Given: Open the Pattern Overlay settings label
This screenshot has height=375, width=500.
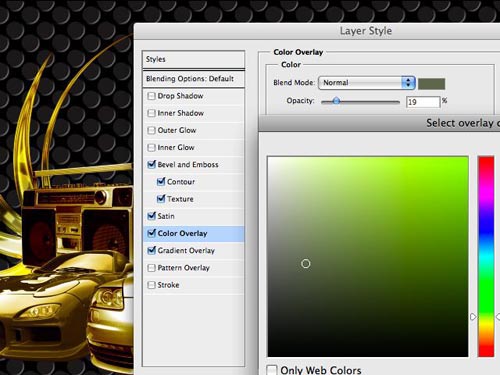Looking at the screenshot, I should click(184, 268).
